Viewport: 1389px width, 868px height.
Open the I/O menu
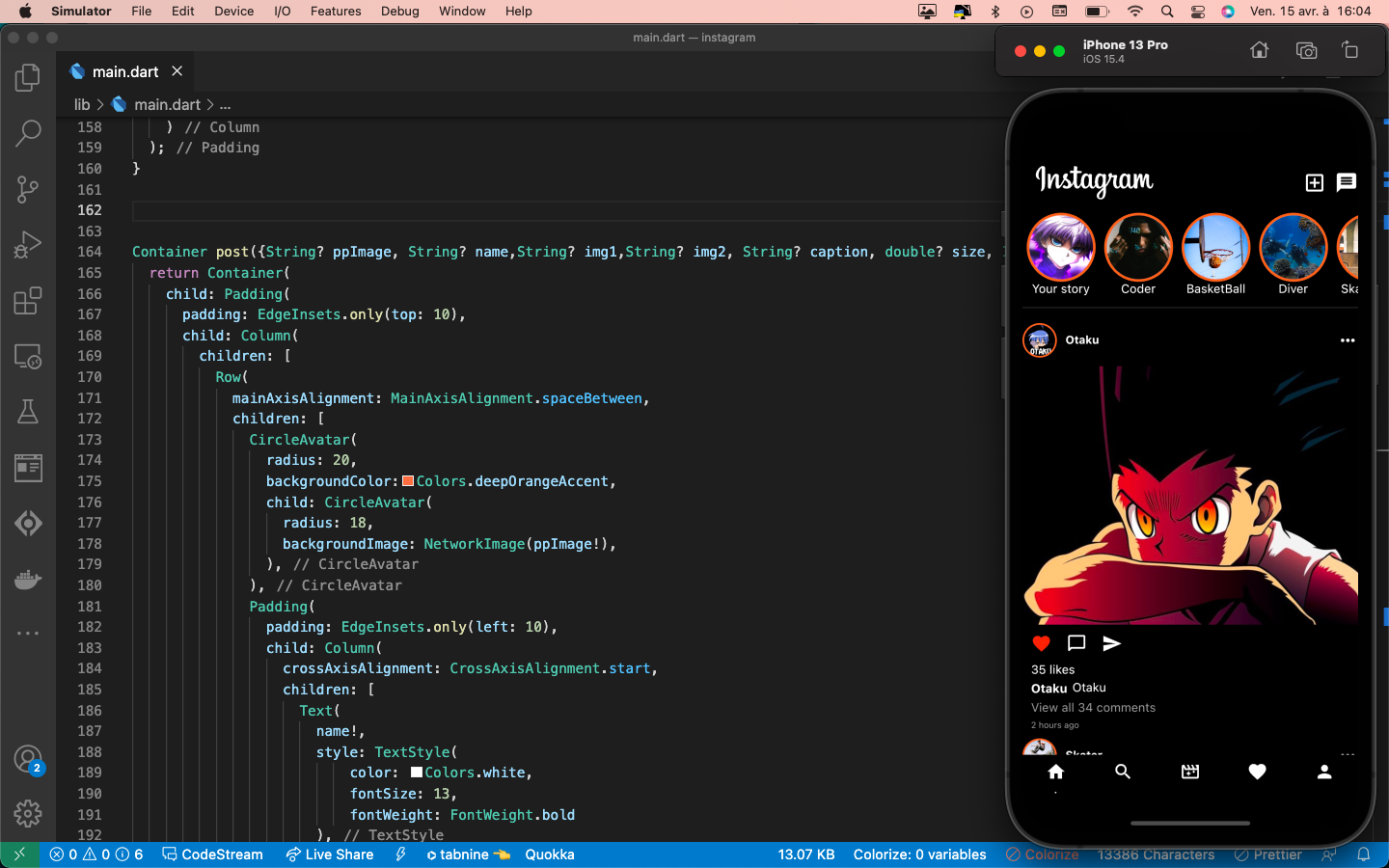pos(283,12)
